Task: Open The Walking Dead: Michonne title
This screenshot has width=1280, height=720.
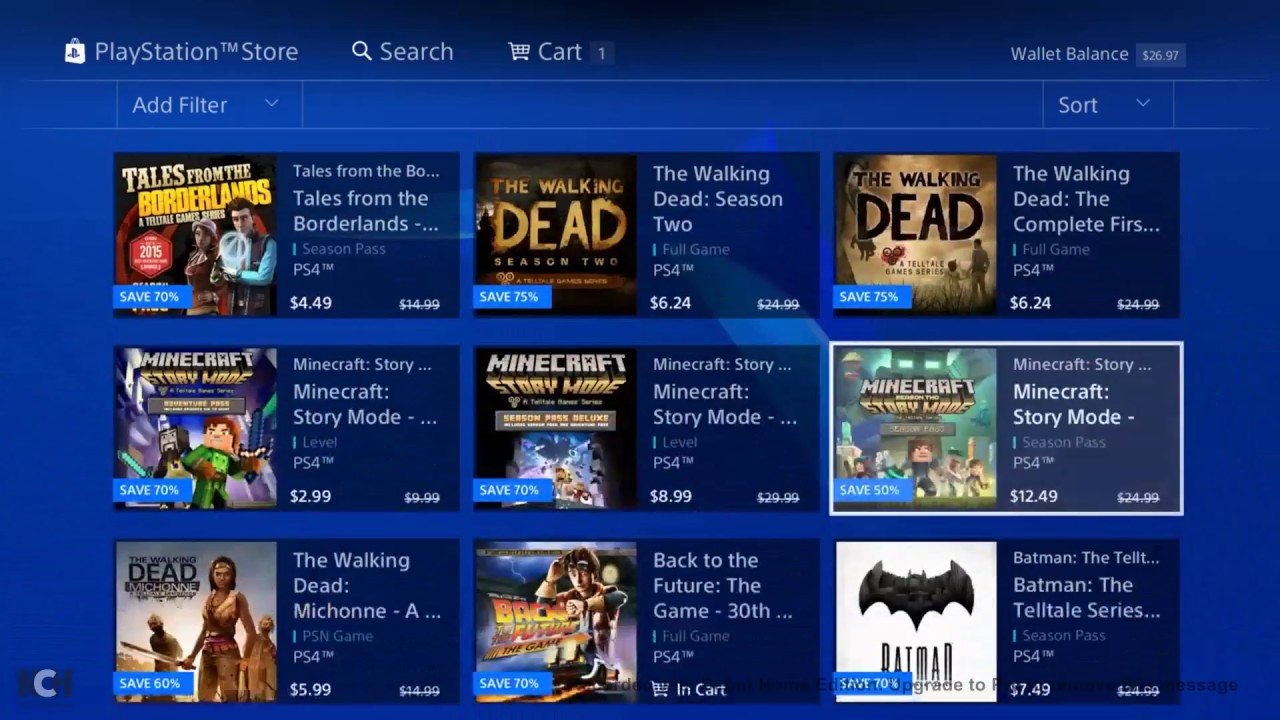Action: pyautogui.click(x=369, y=585)
